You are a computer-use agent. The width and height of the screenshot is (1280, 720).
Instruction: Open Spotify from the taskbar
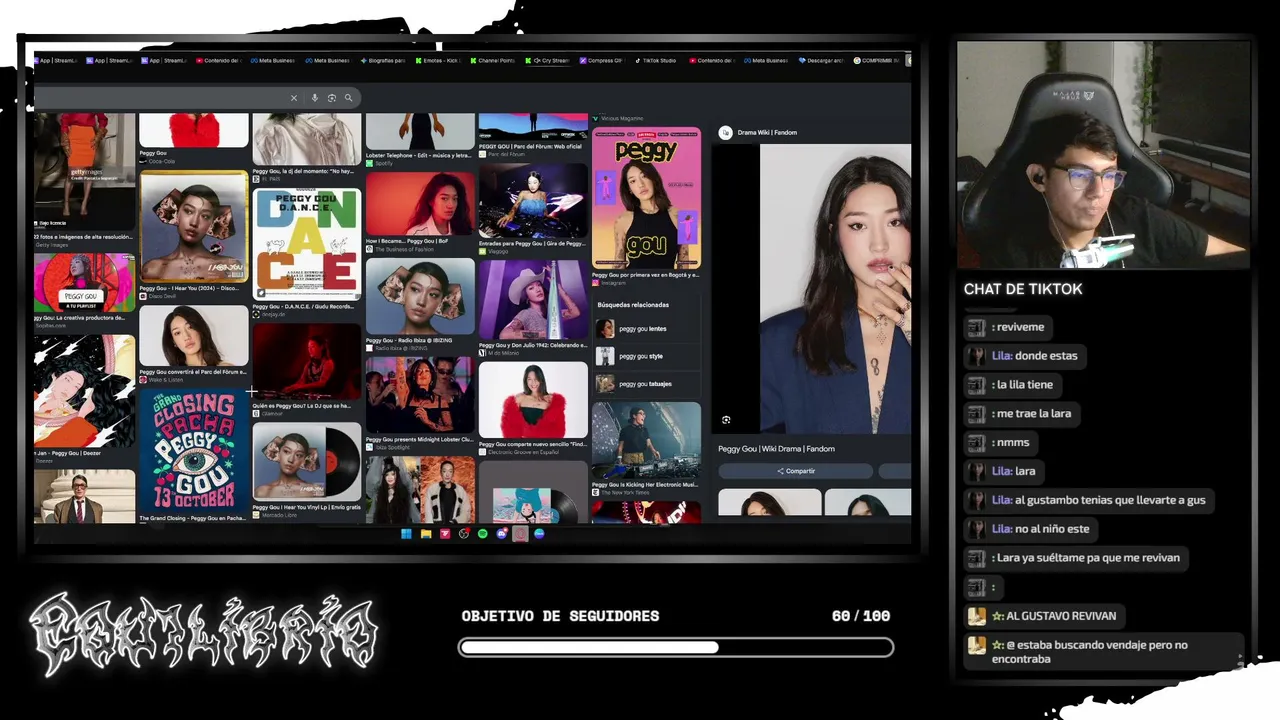(x=483, y=534)
